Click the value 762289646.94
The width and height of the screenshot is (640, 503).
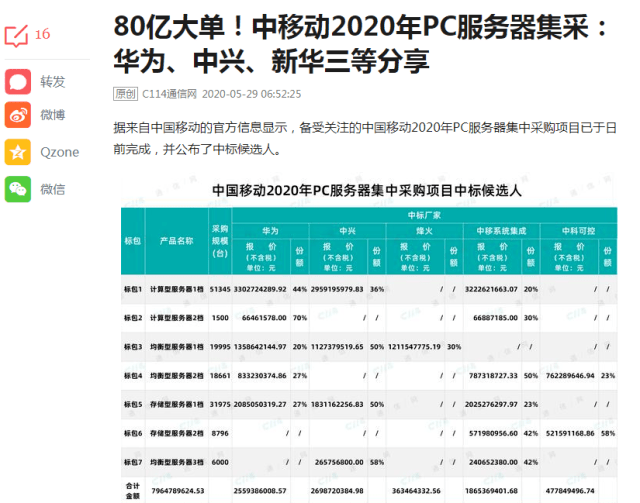570,376
